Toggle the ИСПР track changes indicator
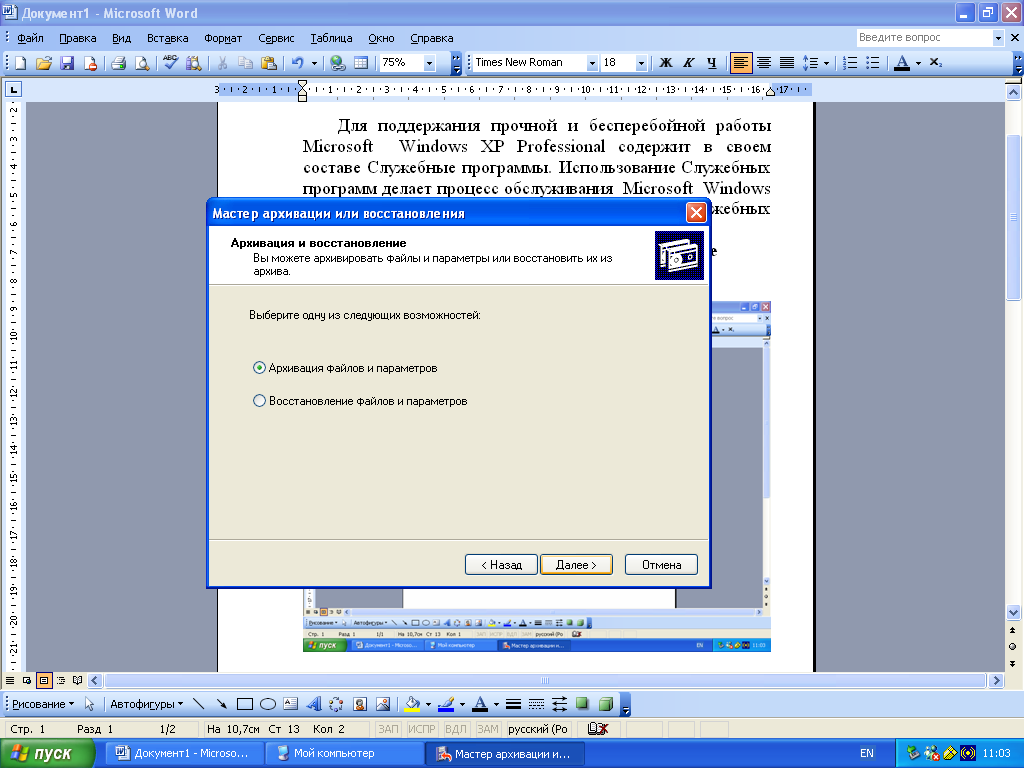1024x768 pixels. point(422,729)
